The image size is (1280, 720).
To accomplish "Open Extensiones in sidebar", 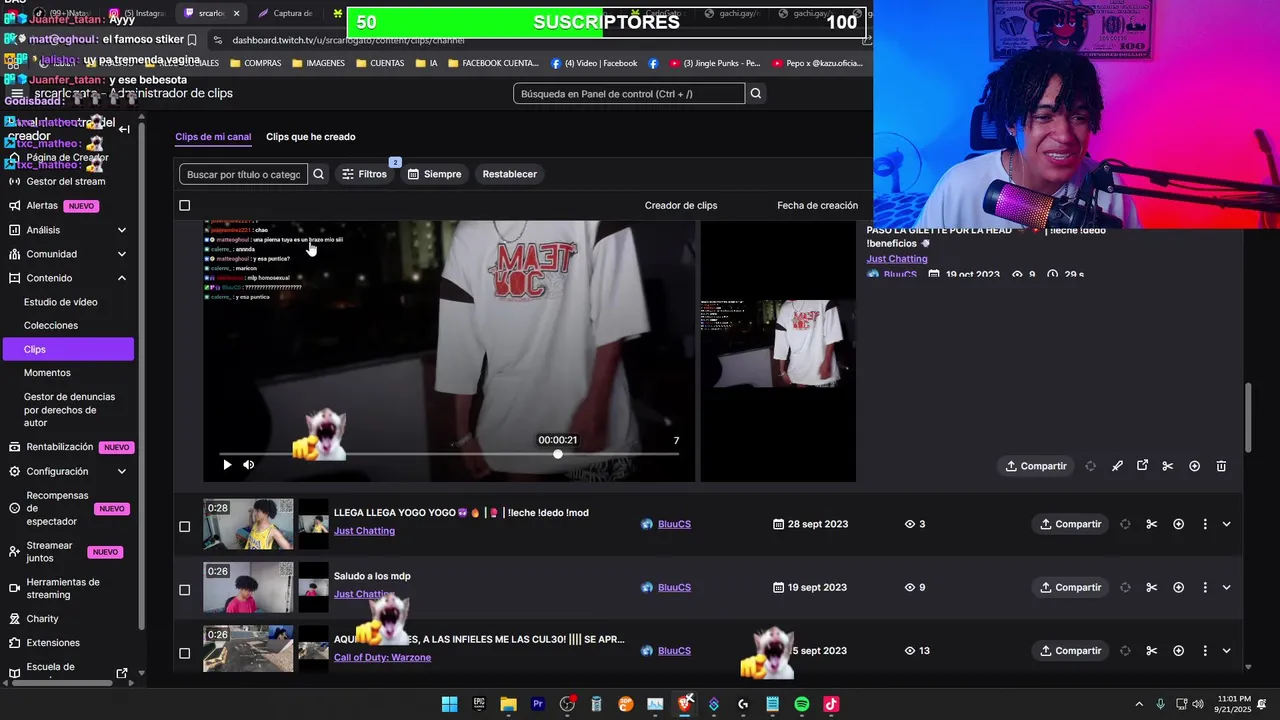I will (53, 643).
